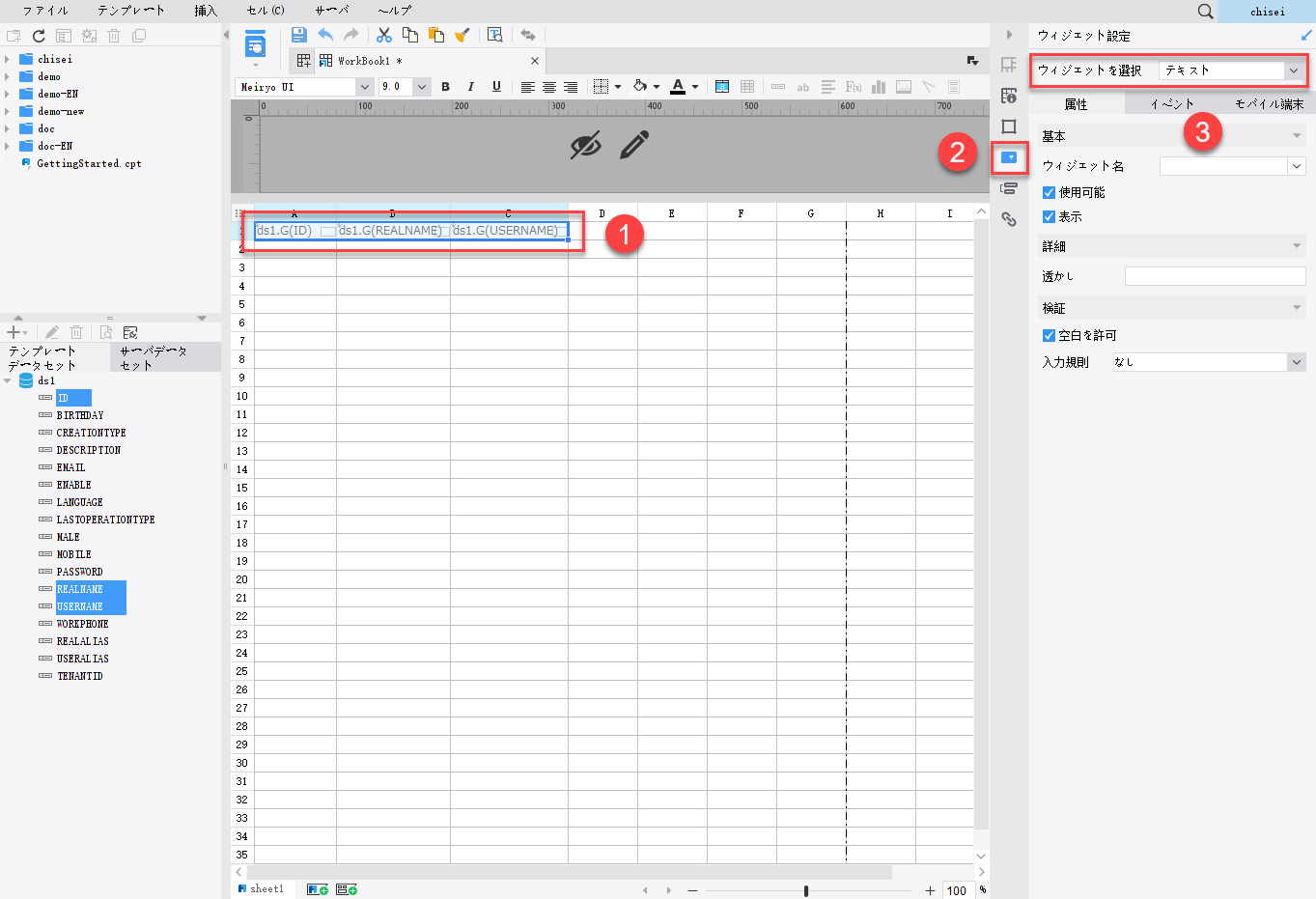
Task: Open the Widget Settings panel icon
Action: pyautogui.click(x=1009, y=158)
